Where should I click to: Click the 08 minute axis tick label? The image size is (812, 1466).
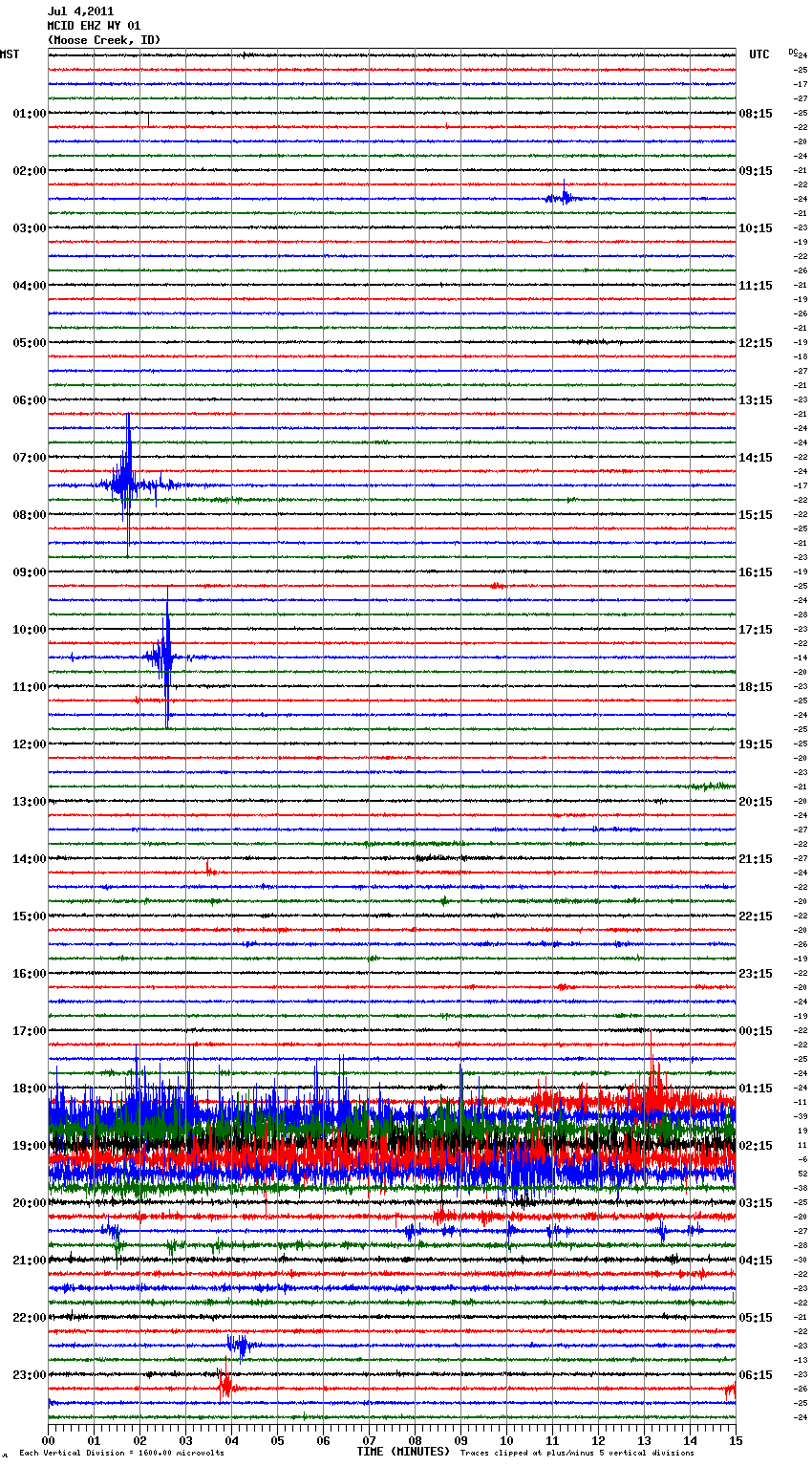[415, 1440]
